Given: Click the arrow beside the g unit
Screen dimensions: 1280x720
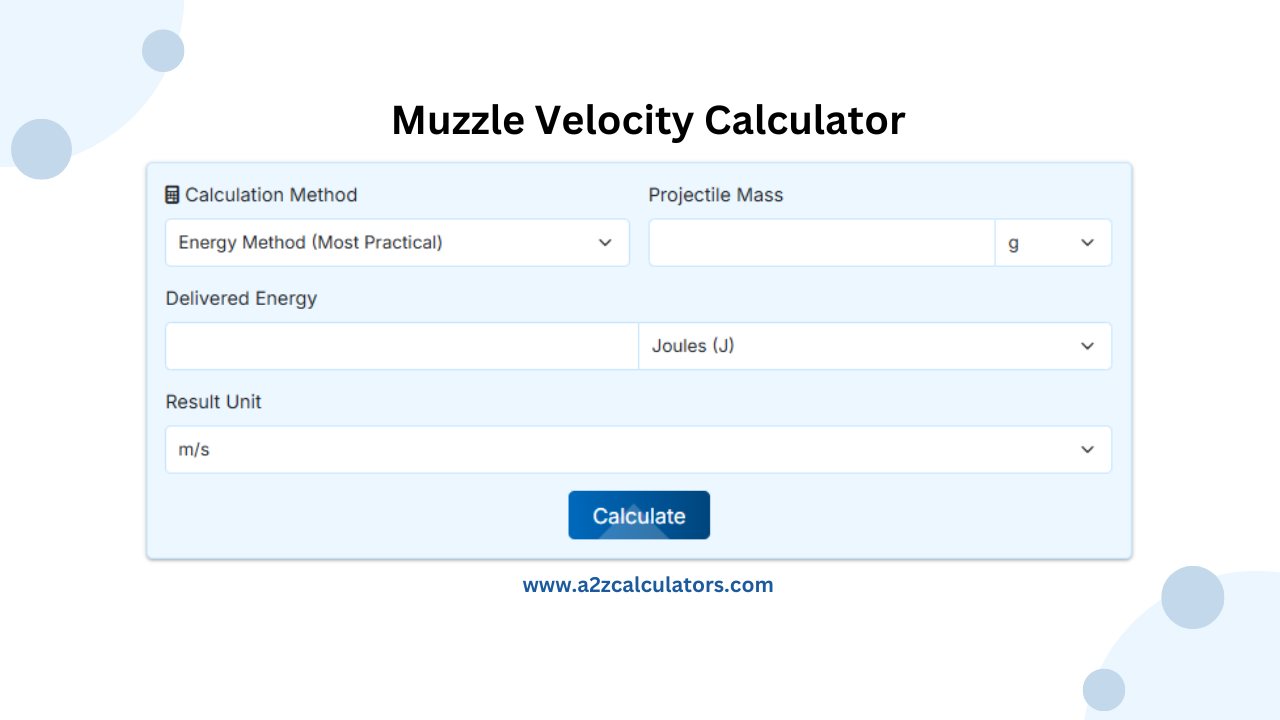Looking at the screenshot, I should tap(1087, 242).
